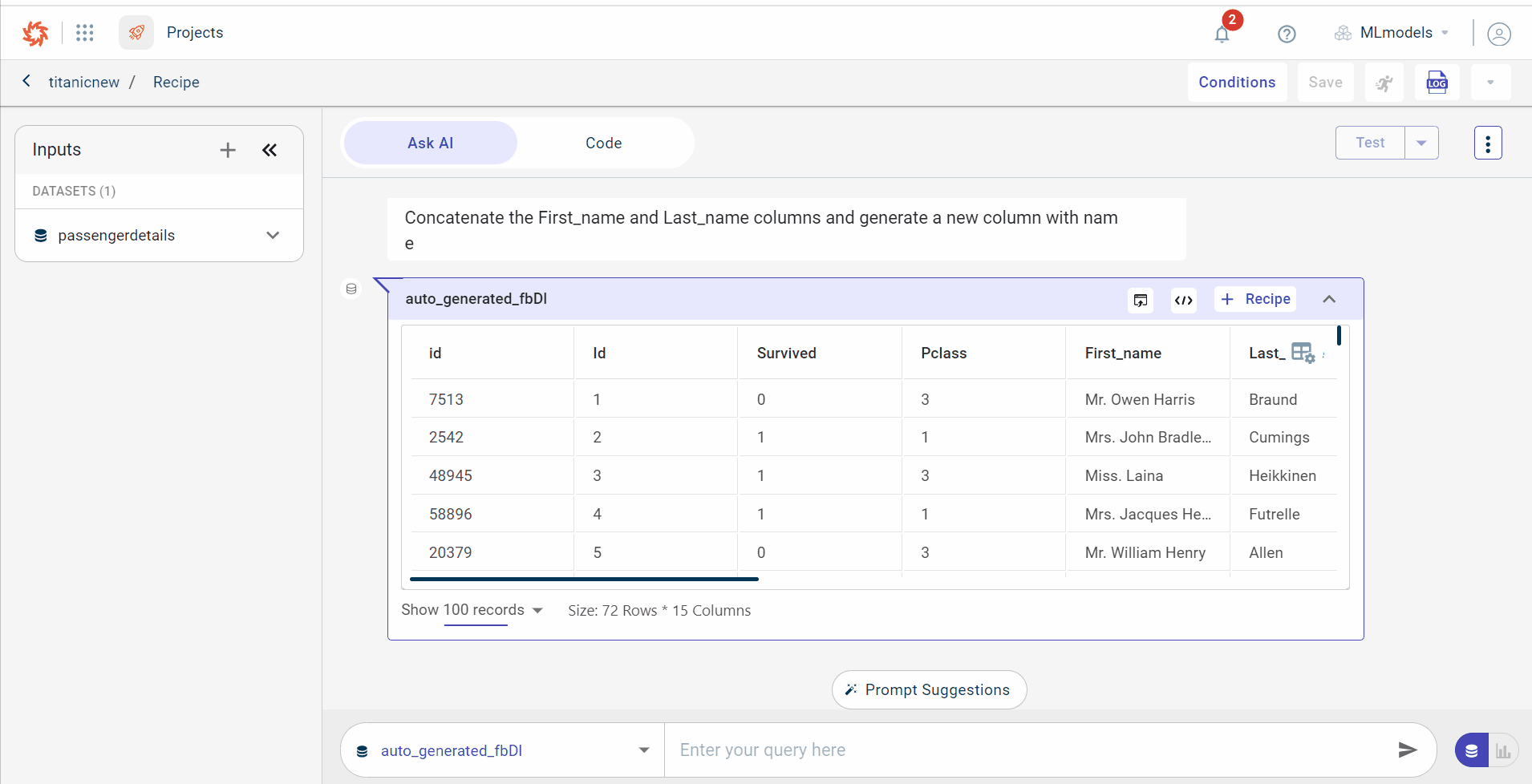Open the notifications bell
The image size is (1532, 784).
coord(1222,34)
